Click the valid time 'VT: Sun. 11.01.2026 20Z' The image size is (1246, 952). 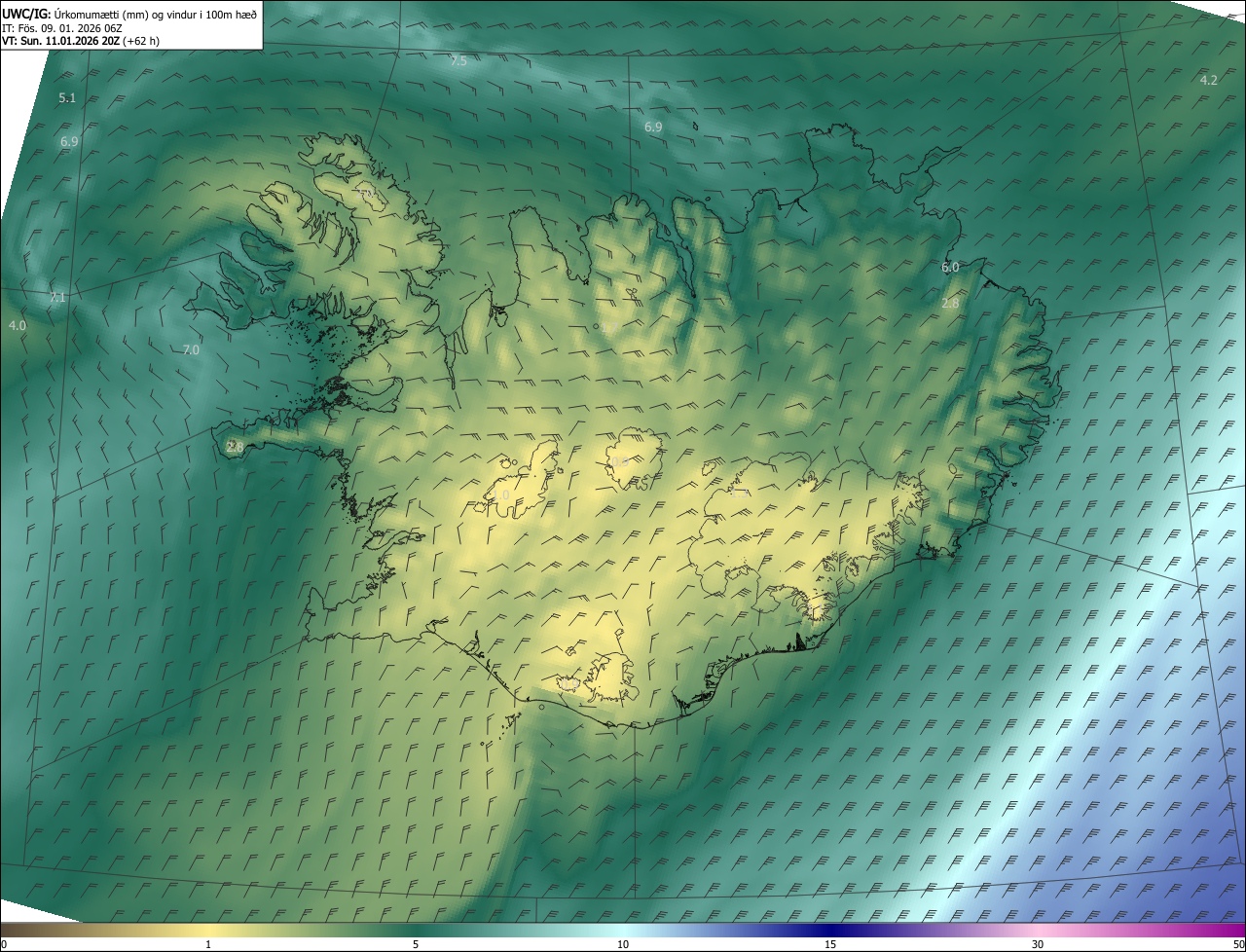pos(60,41)
